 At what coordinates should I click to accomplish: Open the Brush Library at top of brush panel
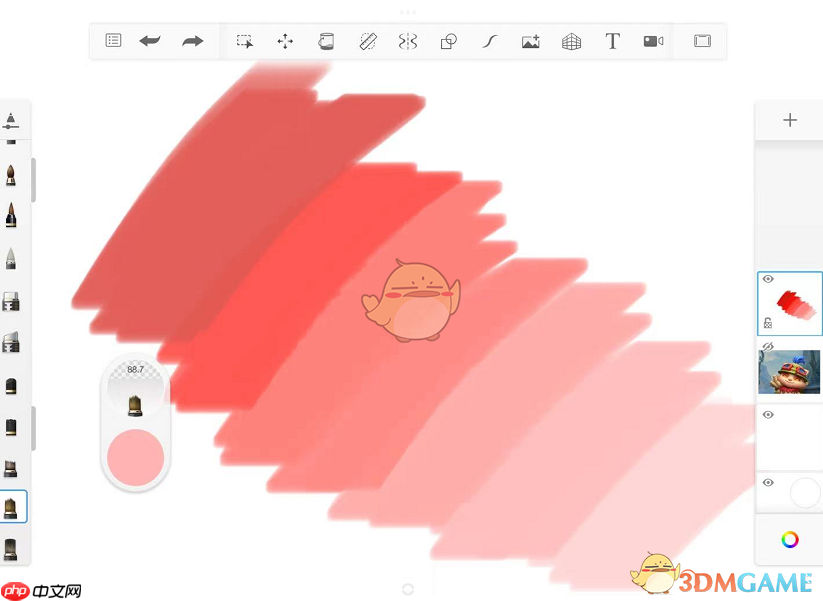(x=11, y=120)
